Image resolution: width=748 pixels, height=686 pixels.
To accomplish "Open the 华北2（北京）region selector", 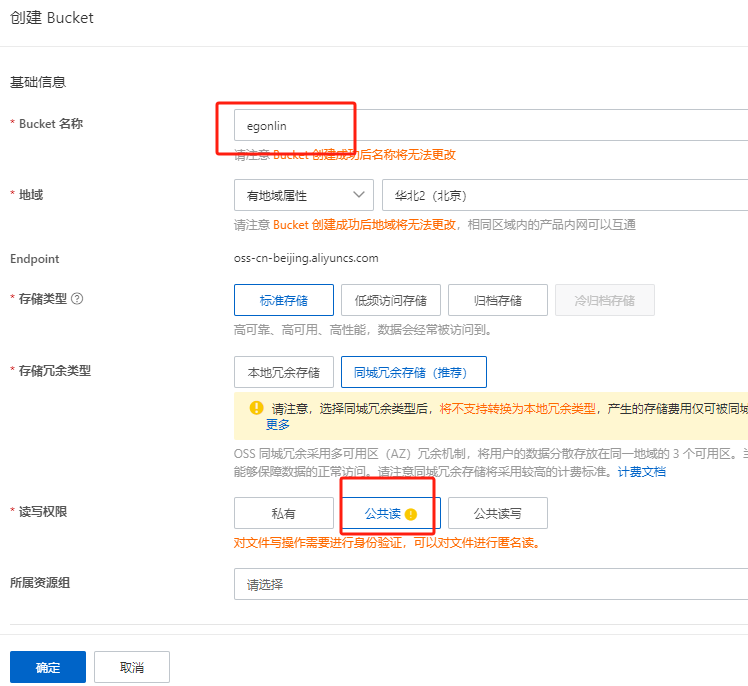I will tap(564, 195).
